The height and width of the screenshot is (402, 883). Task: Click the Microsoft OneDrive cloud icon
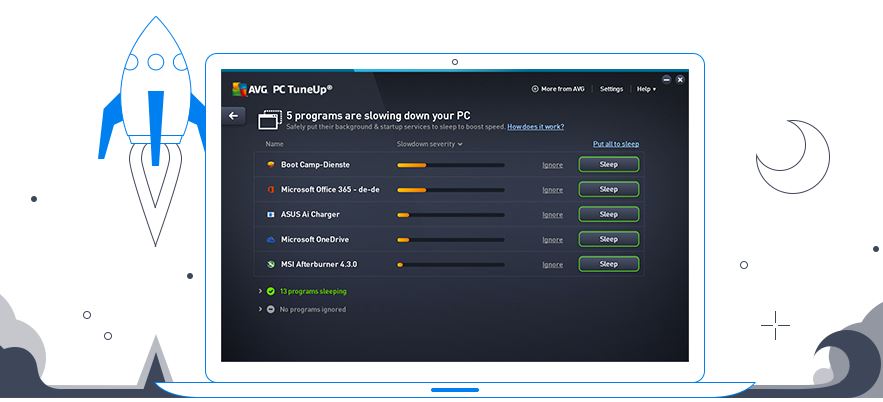[x=271, y=239]
